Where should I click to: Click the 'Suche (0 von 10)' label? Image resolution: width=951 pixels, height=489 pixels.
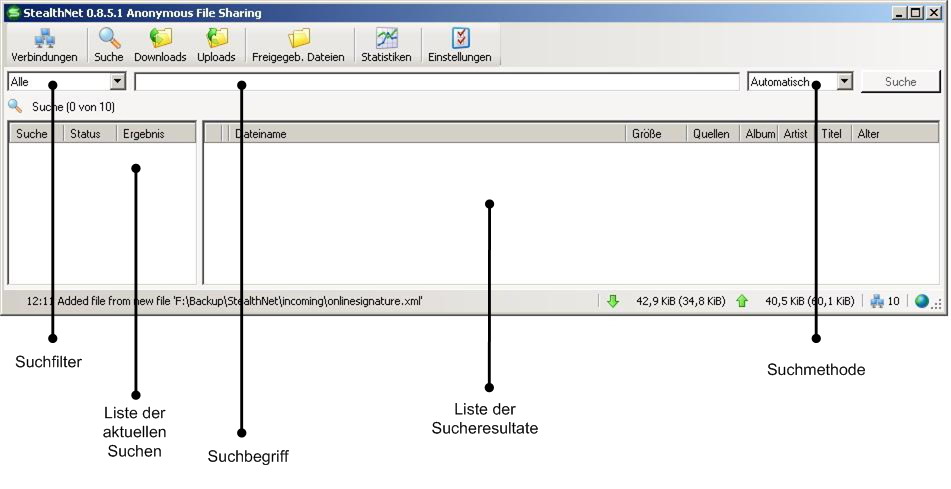pyautogui.click(x=73, y=107)
